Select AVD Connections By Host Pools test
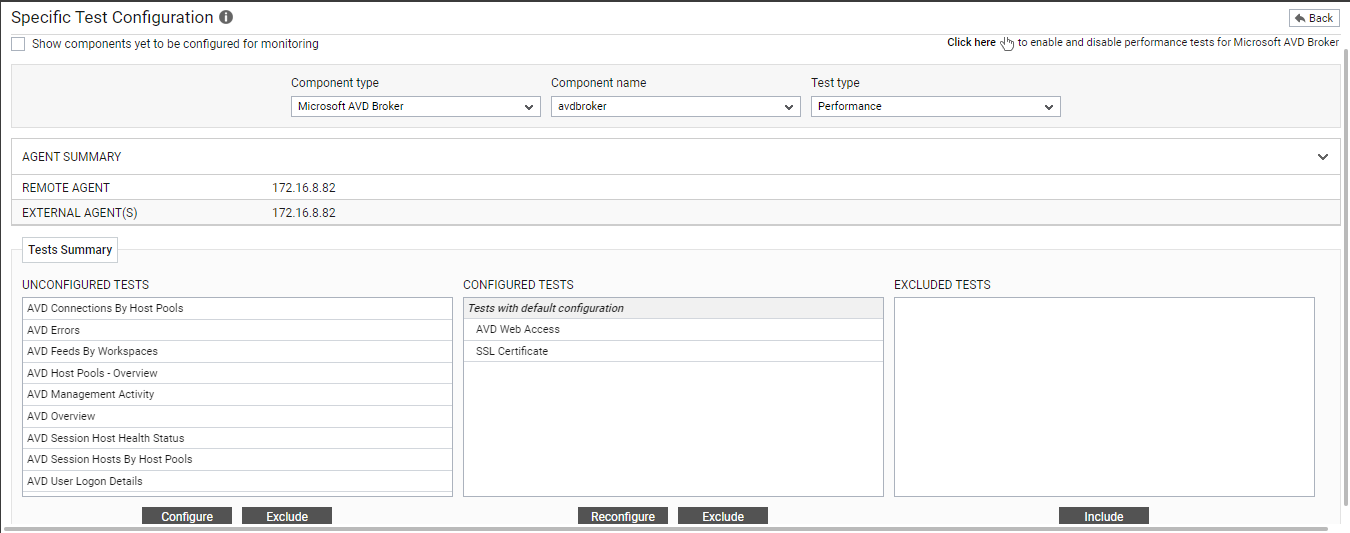This screenshot has height=533, width=1350. pos(237,308)
